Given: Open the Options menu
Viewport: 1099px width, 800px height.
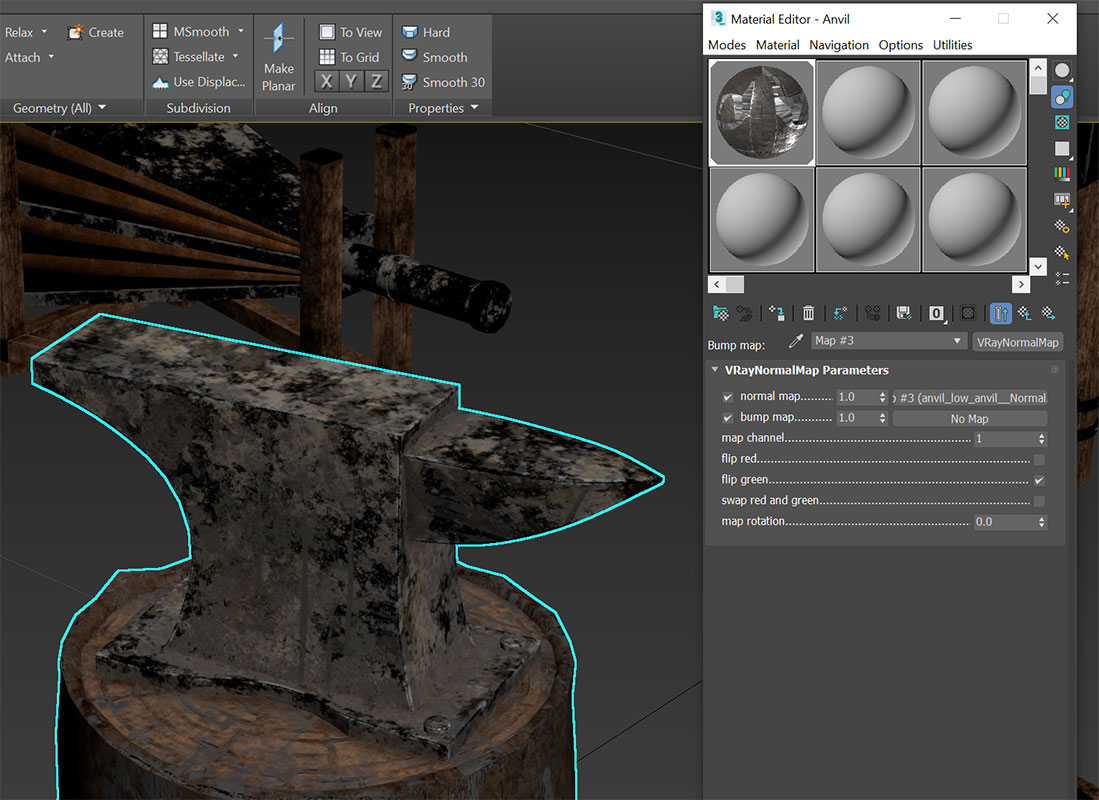Looking at the screenshot, I should pyautogui.click(x=901, y=45).
